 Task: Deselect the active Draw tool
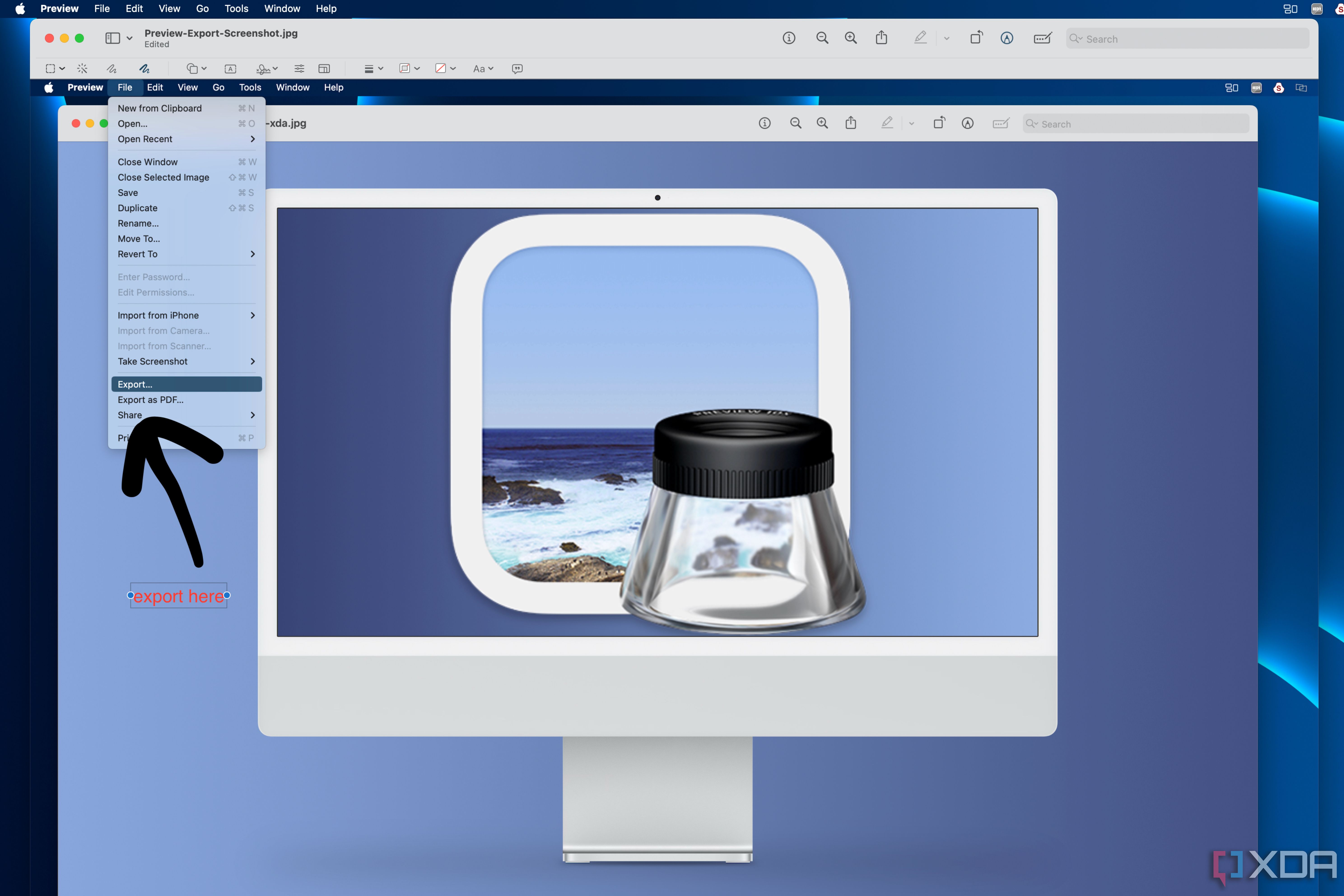pos(144,69)
